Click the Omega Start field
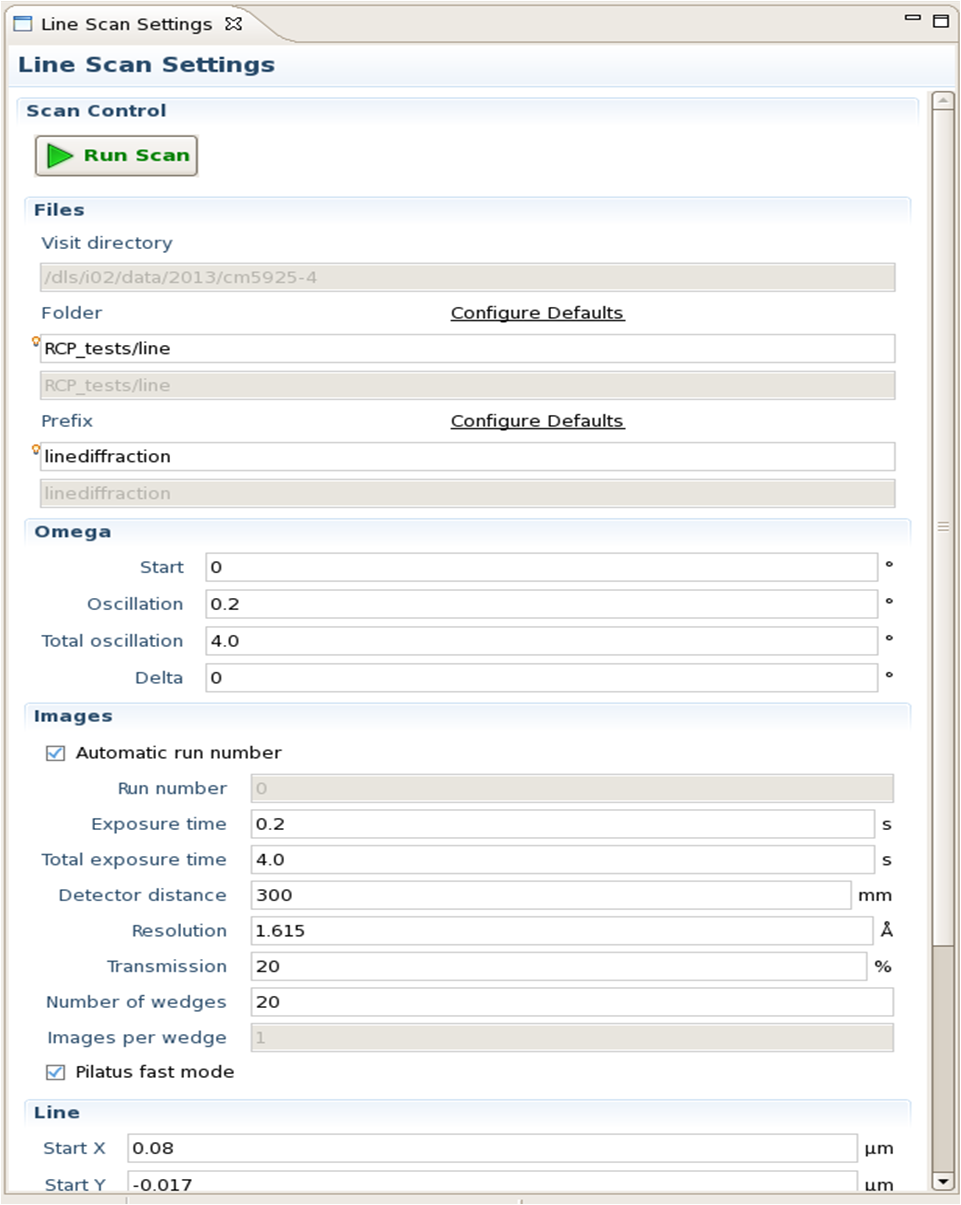The image size is (961, 1205). point(542,567)
